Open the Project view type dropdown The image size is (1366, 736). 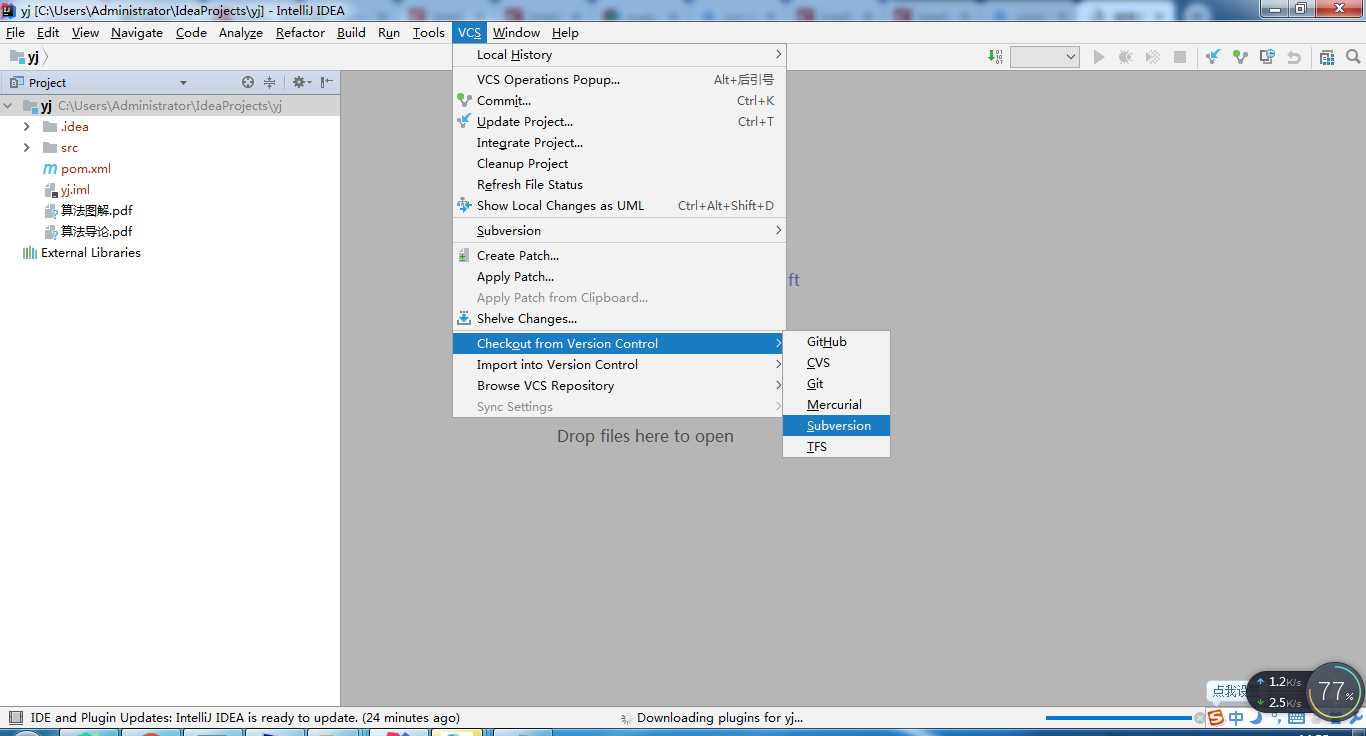183,83
